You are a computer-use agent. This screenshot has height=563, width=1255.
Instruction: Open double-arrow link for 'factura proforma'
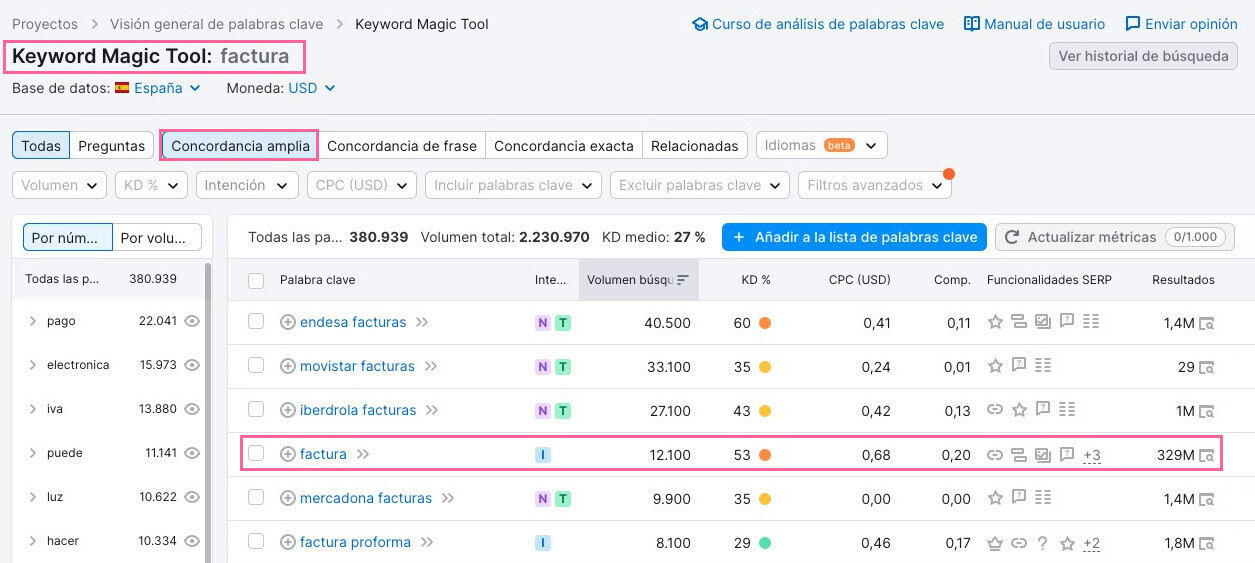point(427,542)
